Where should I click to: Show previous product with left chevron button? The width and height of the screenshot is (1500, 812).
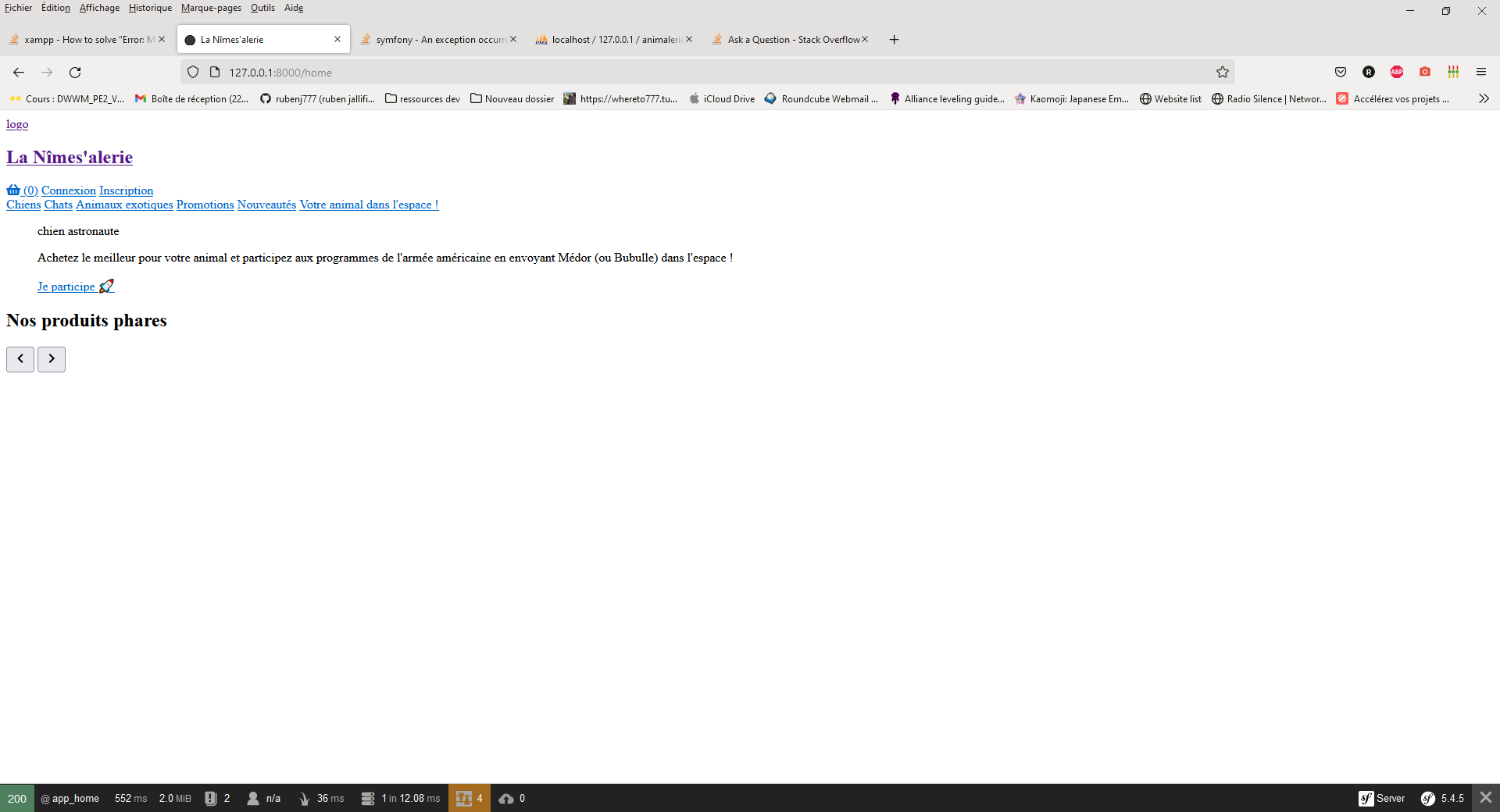click(x=20, y=359)
